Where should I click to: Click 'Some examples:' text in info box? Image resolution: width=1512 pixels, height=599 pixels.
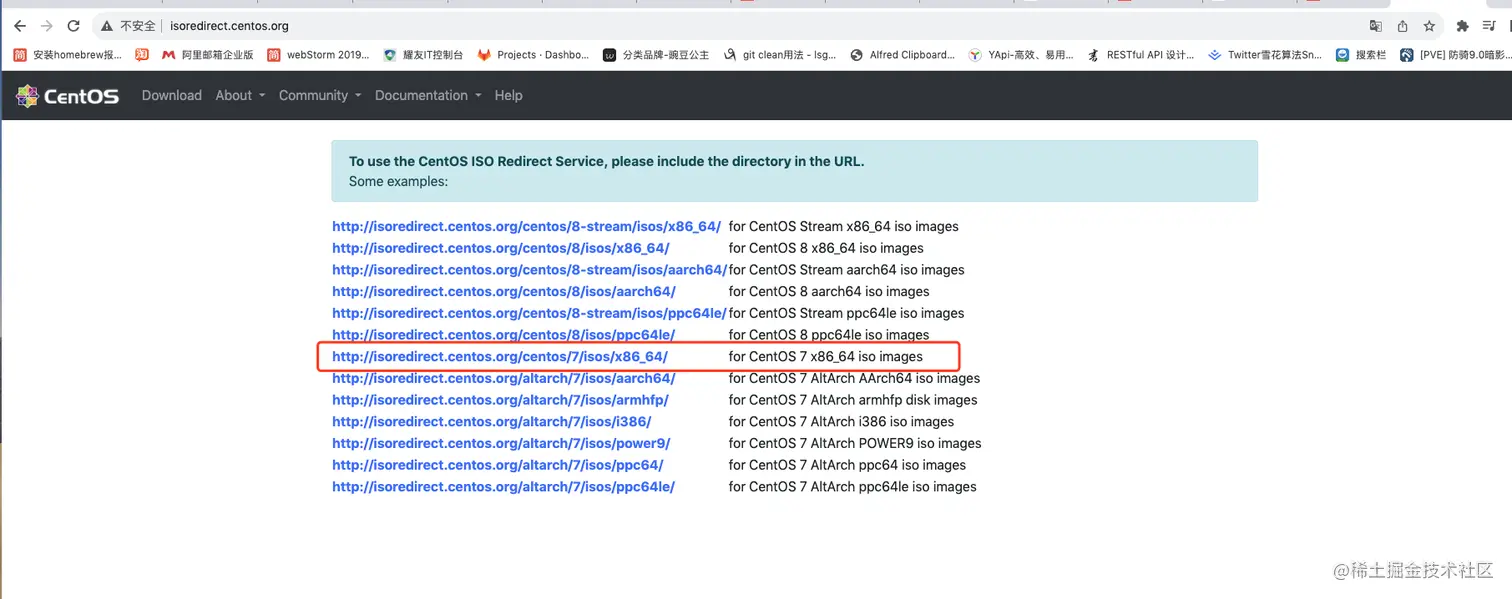coord(398,182)
